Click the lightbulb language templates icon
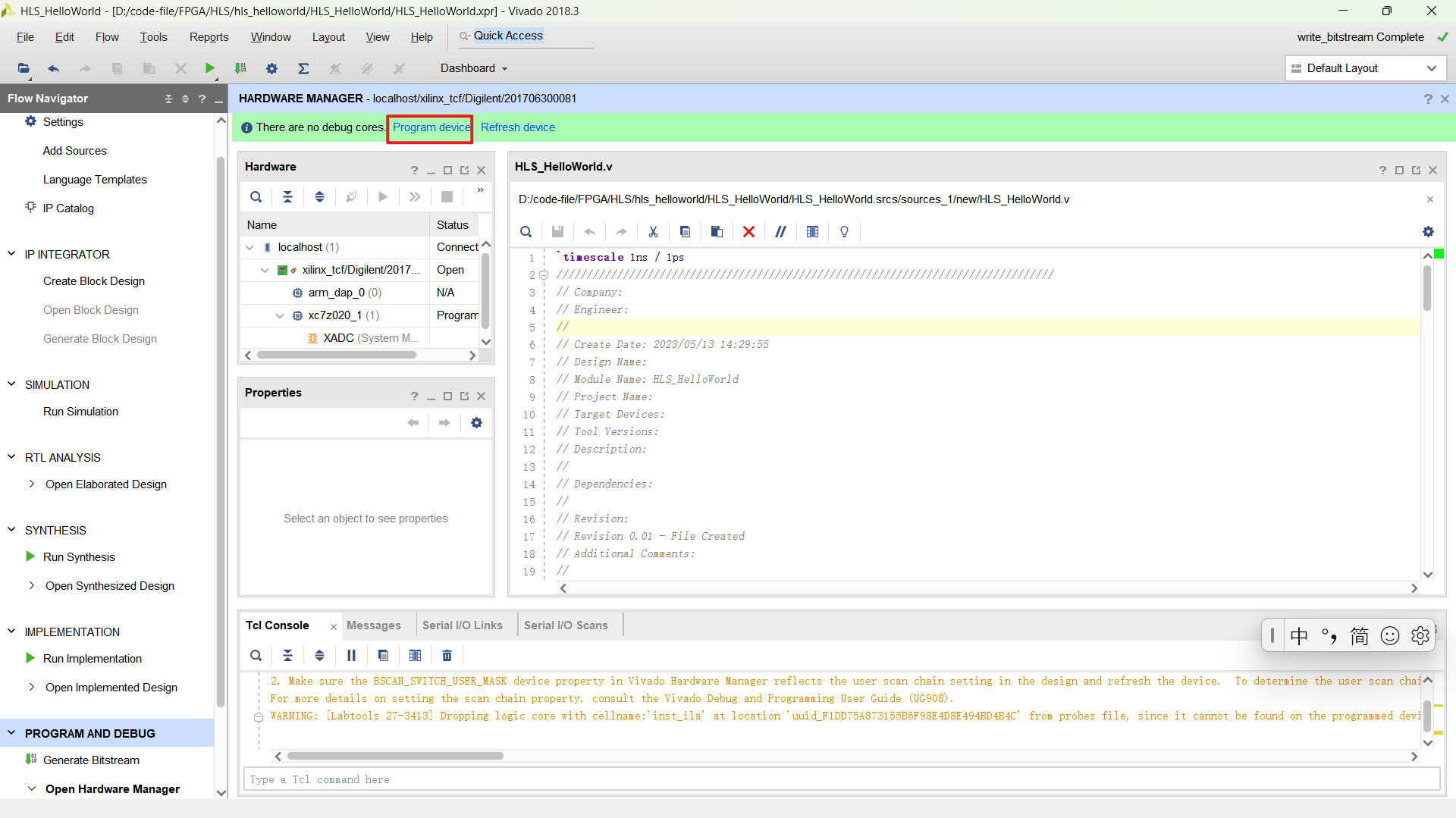 (844, 232)
